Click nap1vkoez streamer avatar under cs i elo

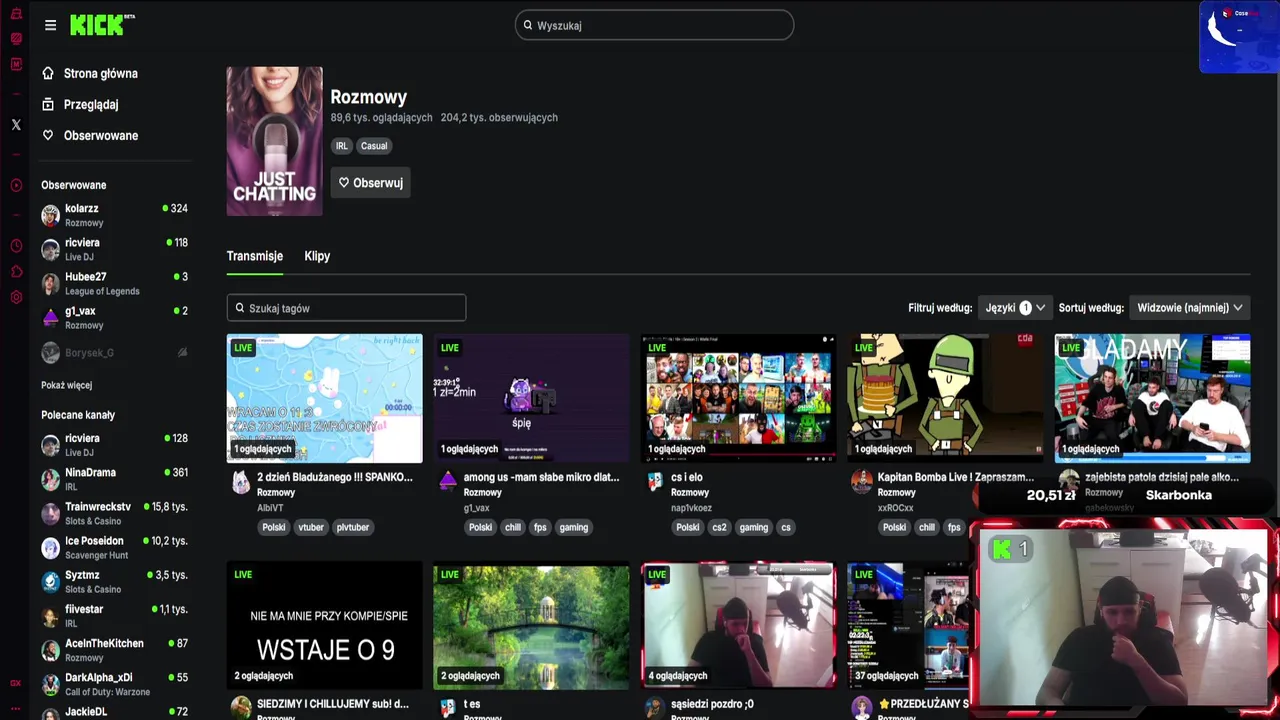coord(655,483)
